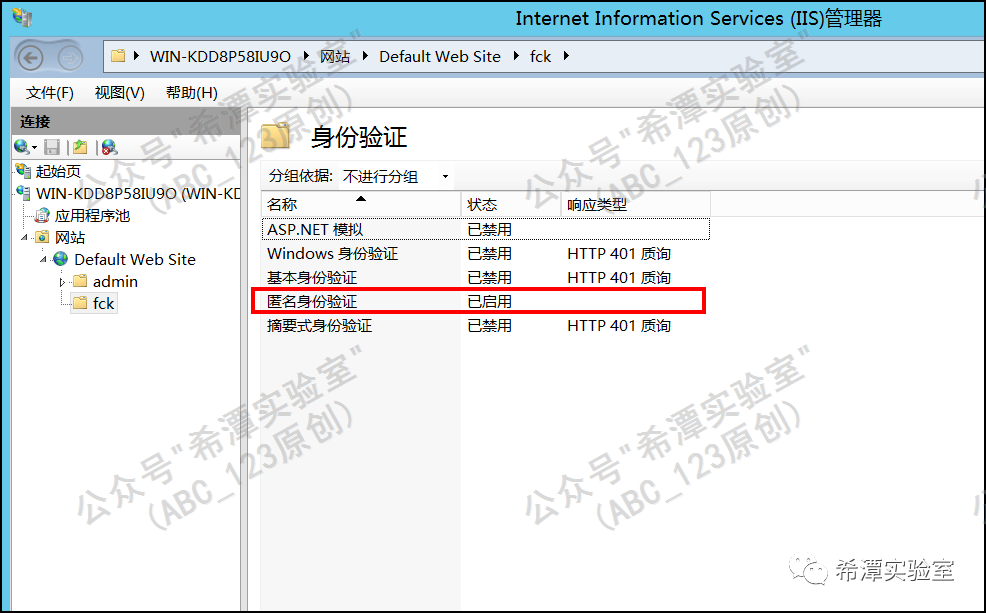The height and width of the screenshot is (613, 986).
Task: Select the 匿名身份验证 row
Action: tap(485, 301)
